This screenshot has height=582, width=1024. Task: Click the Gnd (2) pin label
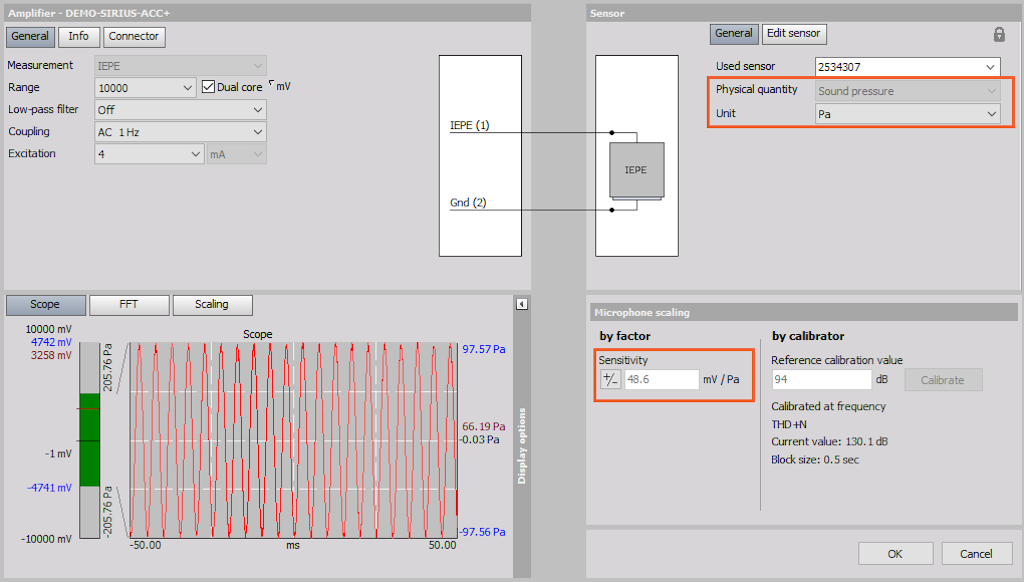coord(468,202)
